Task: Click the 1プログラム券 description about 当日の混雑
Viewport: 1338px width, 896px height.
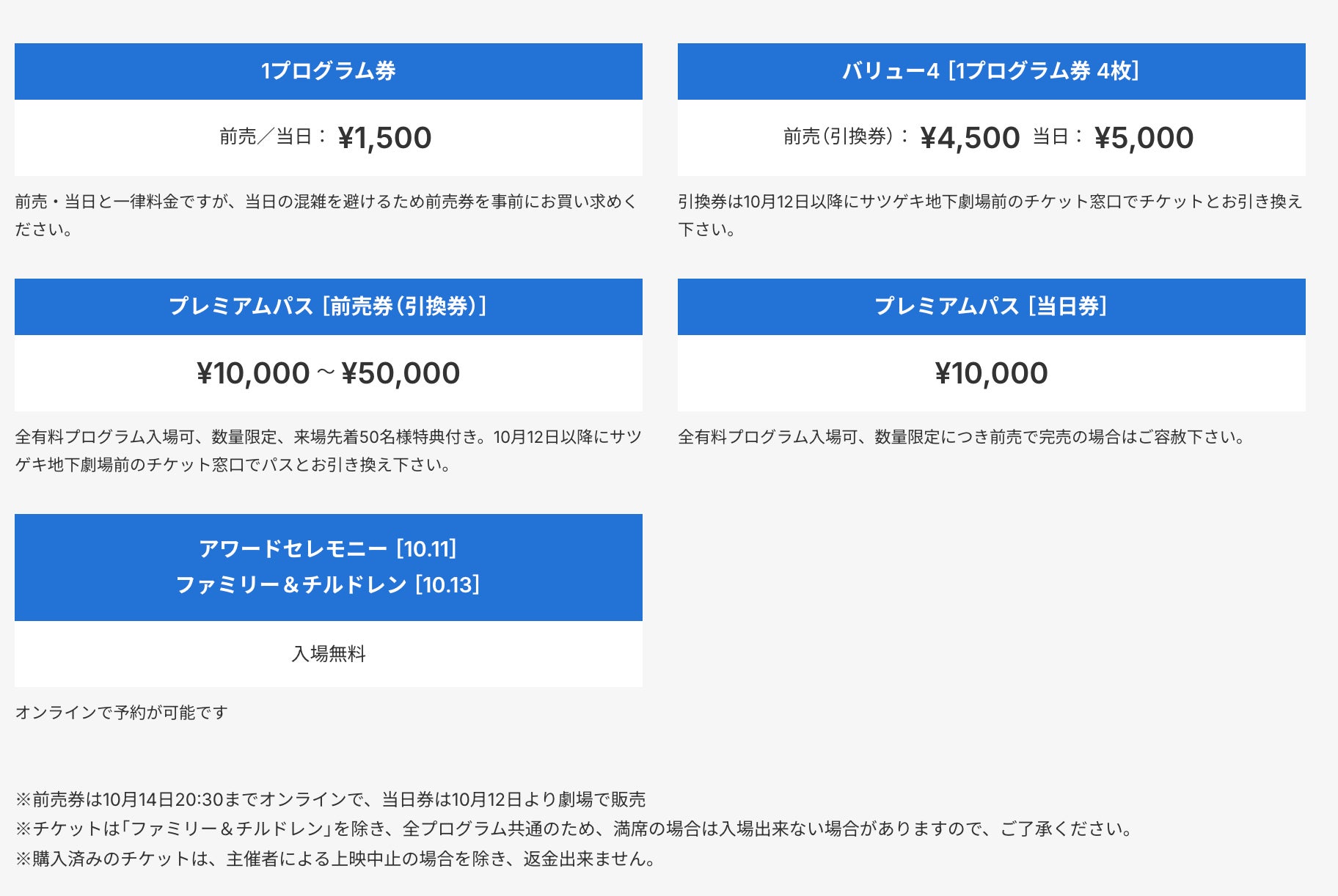Action: coord(326,216)
